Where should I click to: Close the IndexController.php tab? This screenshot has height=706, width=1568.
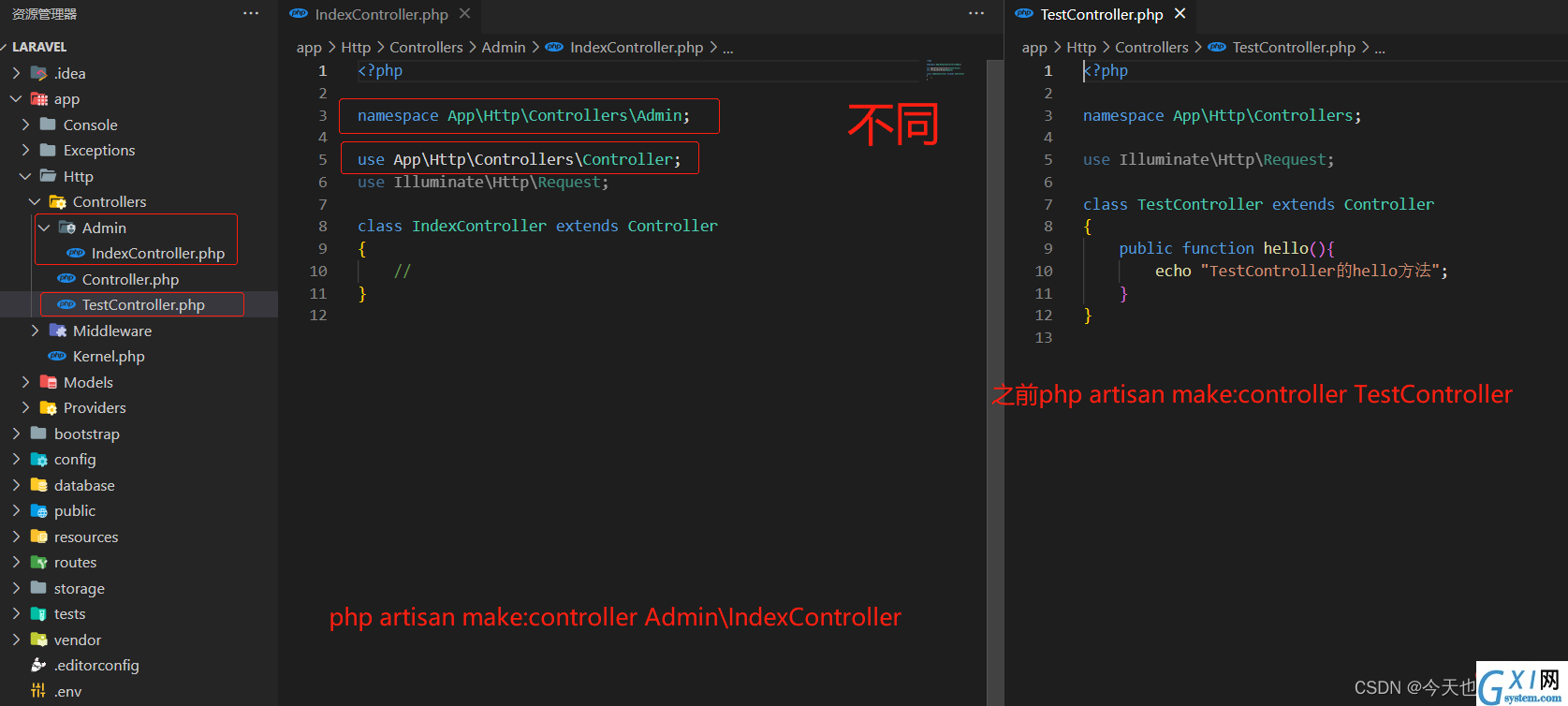tap(464, 14)
